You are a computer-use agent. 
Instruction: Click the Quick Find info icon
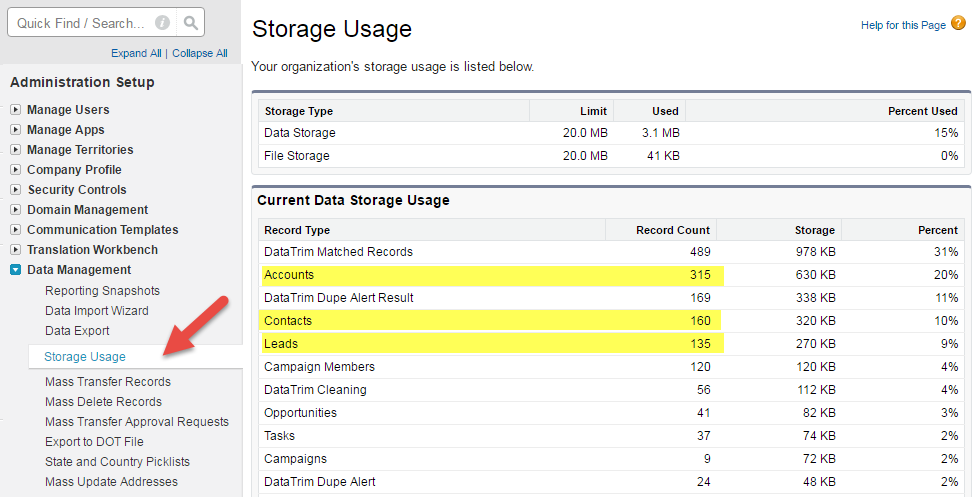click(162, 23)
